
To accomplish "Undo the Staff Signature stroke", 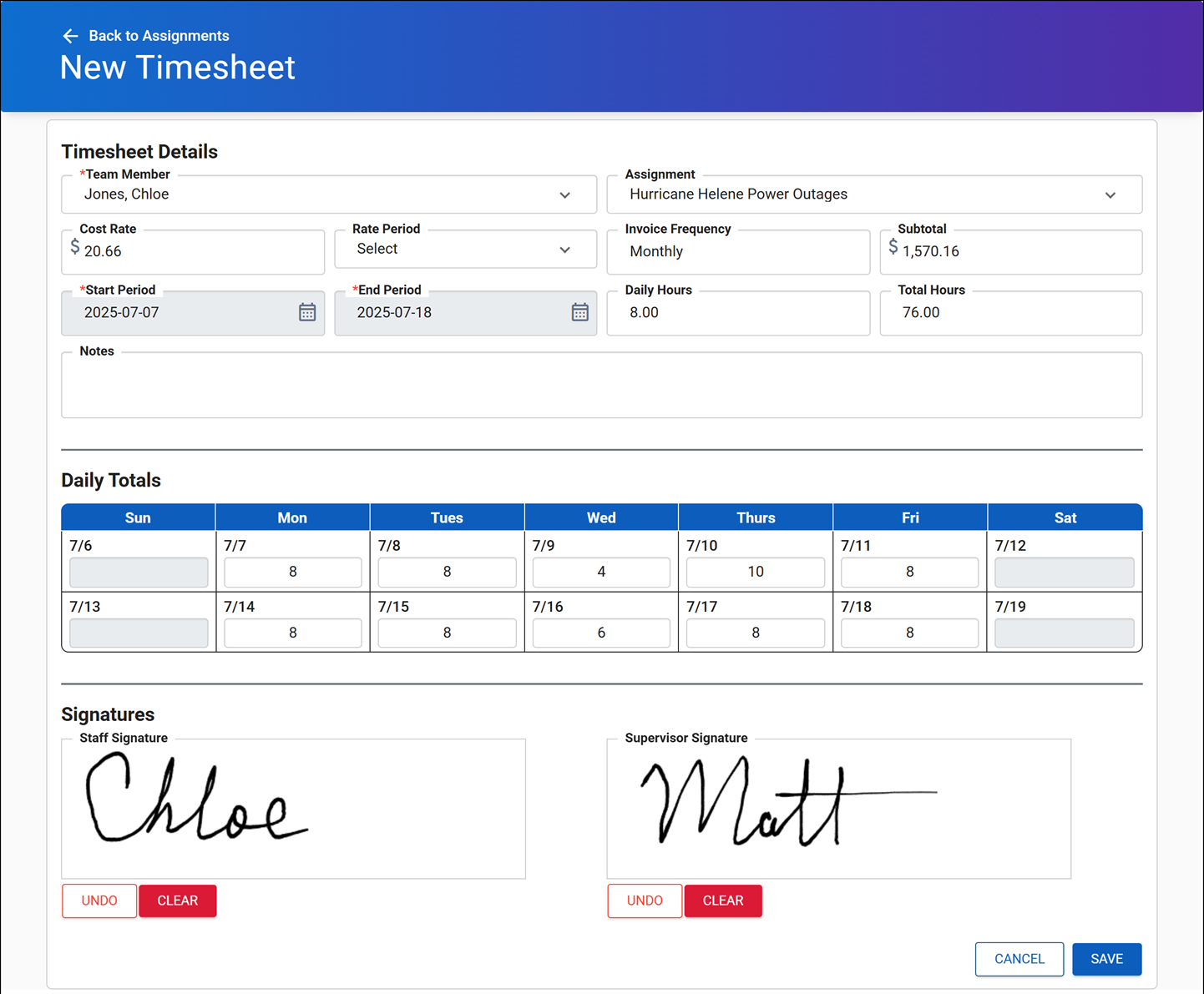I will point(99,901).
